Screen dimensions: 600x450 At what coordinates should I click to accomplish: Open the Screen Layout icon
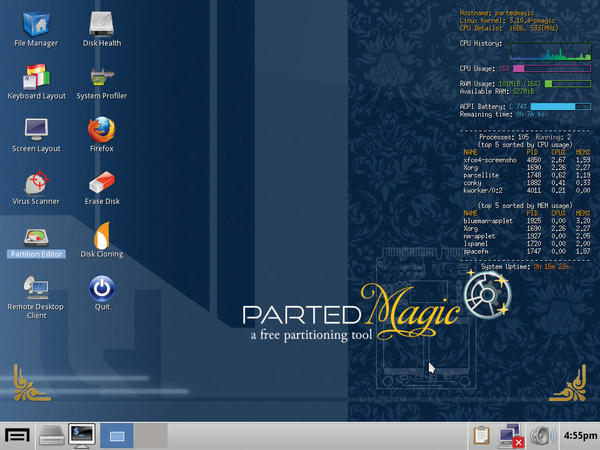[36, 135]
